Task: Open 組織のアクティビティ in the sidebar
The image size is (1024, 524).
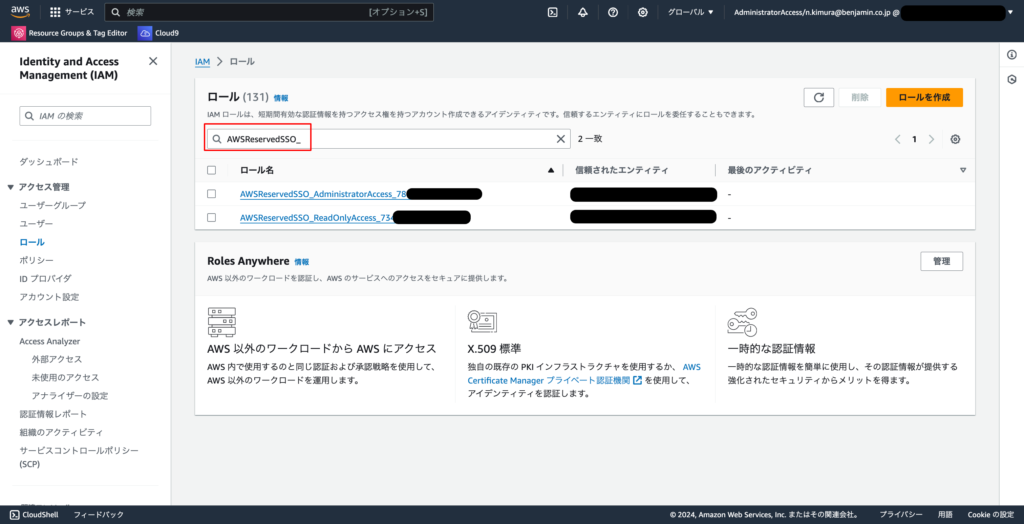Action: coord(61,433)
